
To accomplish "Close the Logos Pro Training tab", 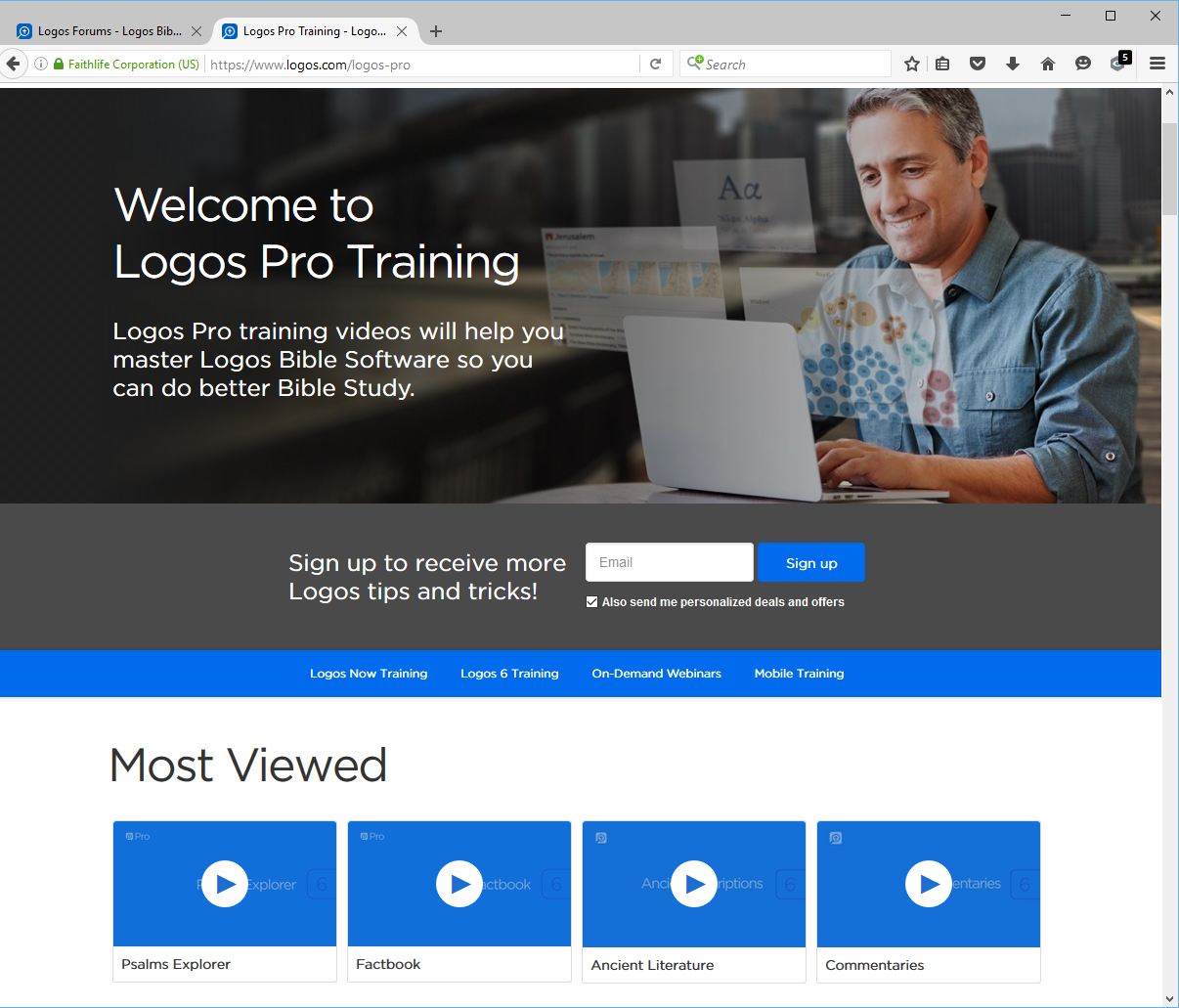I will point(402,31).
